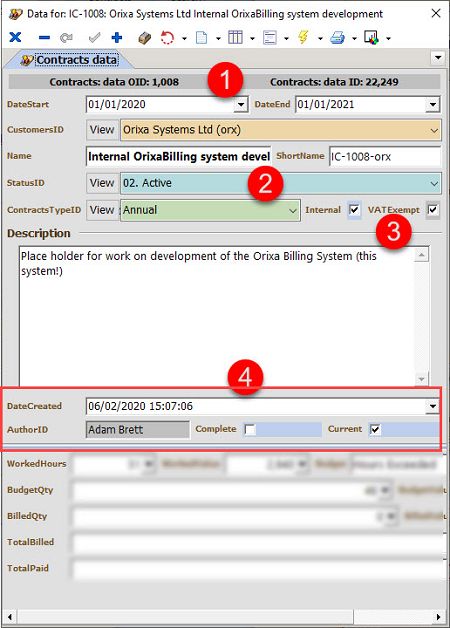Click the title bar application icon
Image resolution: width=450 pixels, height=628 pixels.
(x=16, y=14)
